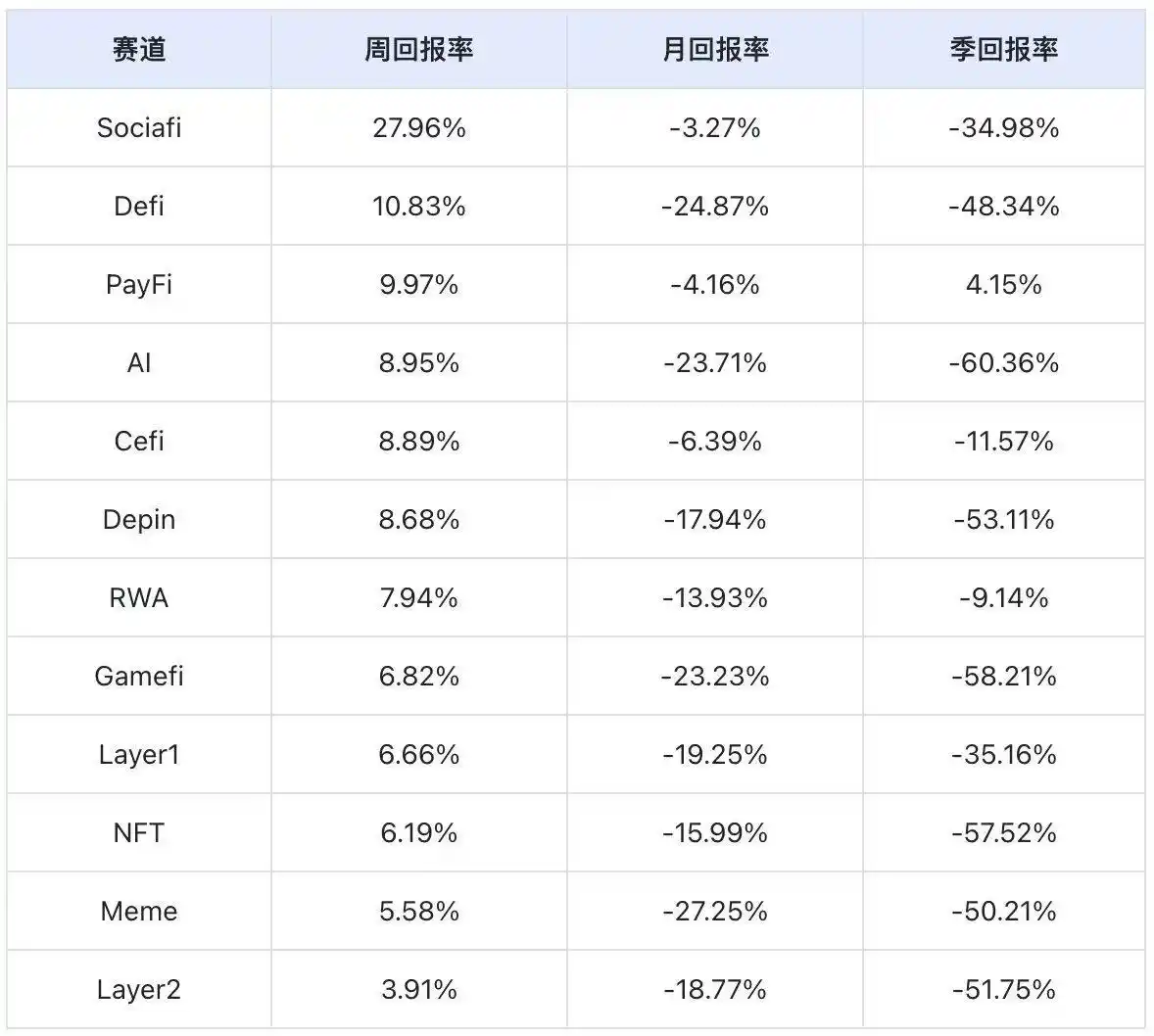
Task: Click the Layer1 sector cell
Action: point(139,754)
